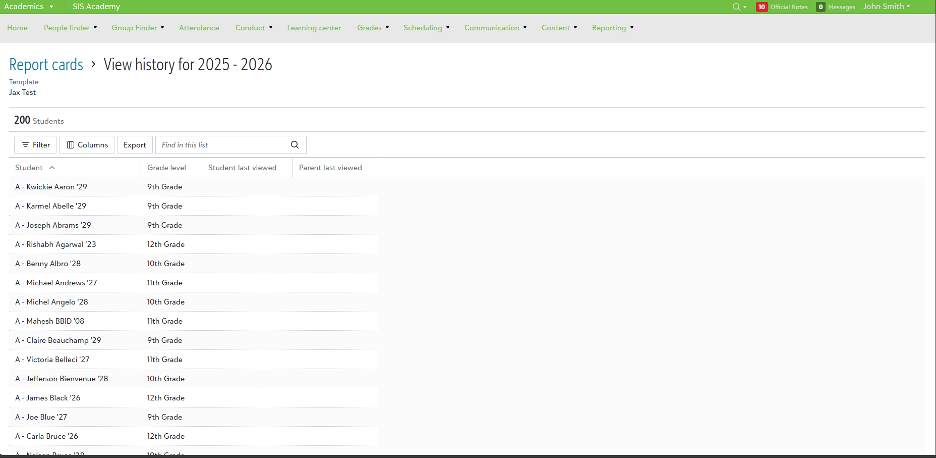The width and height of the screenshot is (936, 458).
Task: Open the Columns button
Action: coord(87,145)
